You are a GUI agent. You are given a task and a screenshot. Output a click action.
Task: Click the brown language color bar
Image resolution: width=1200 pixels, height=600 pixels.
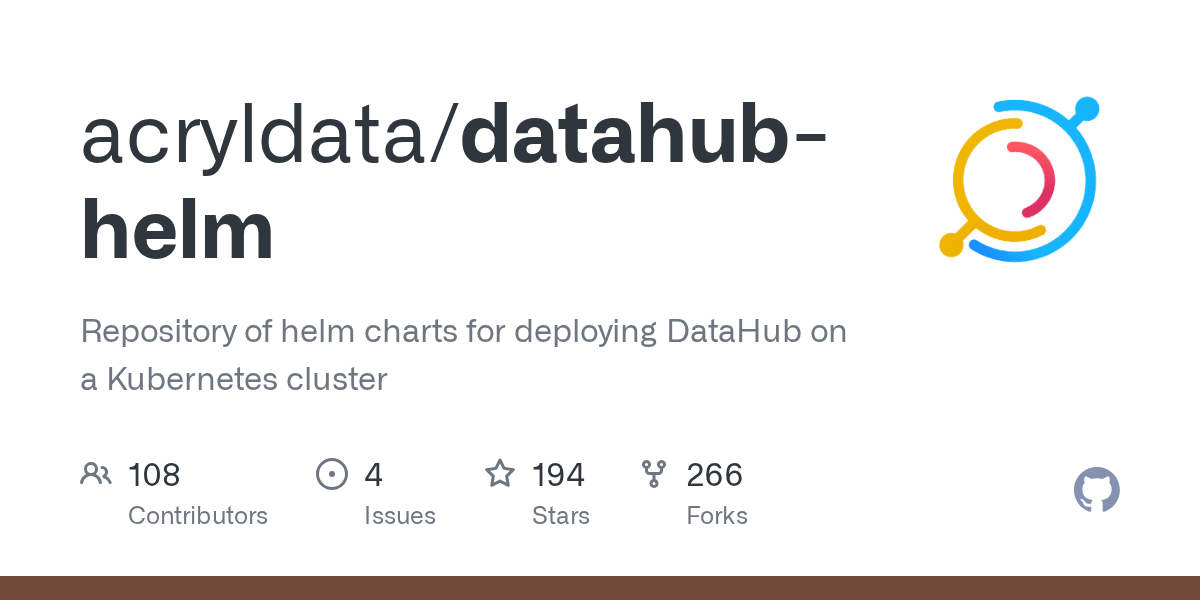coord(600,588)
